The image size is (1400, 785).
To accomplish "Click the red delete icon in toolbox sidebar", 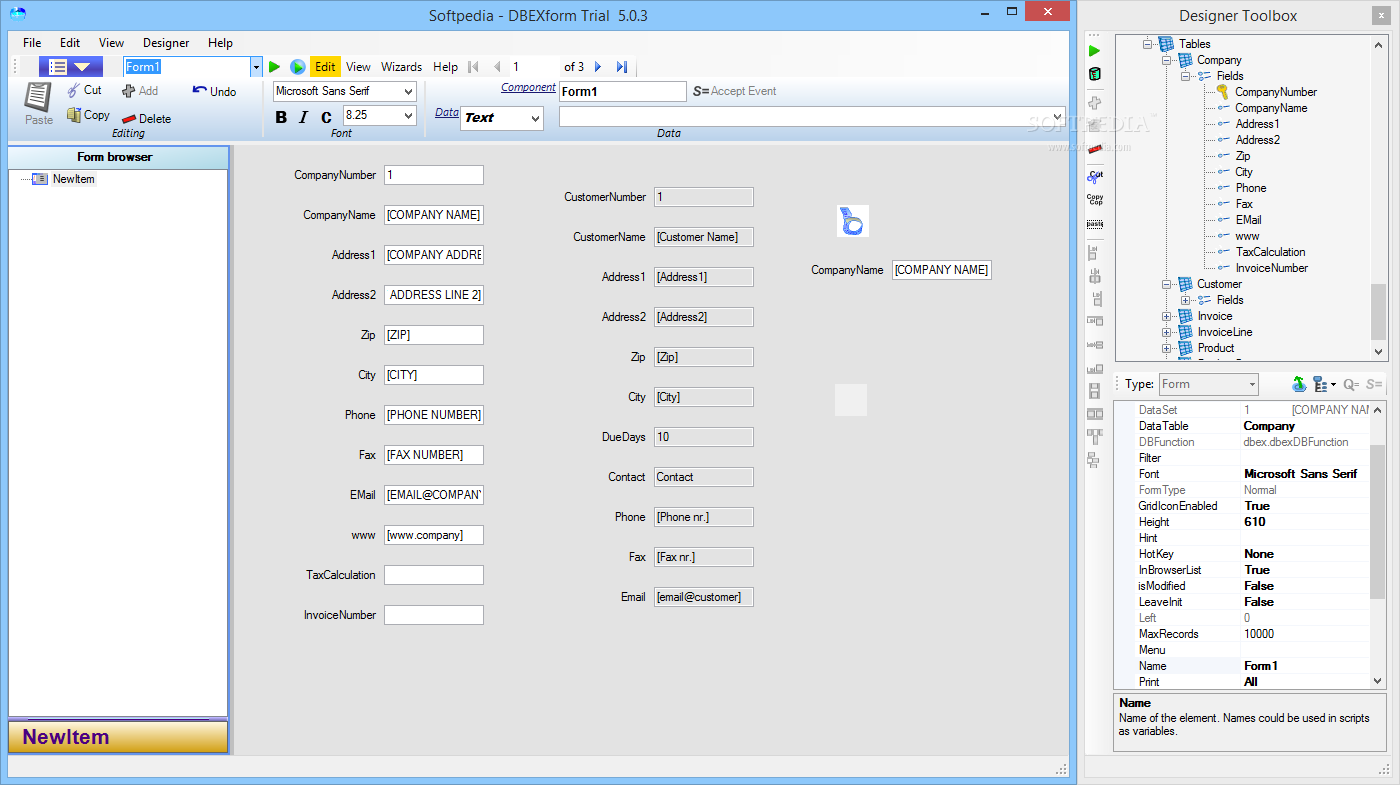I will pos(1094,149).
